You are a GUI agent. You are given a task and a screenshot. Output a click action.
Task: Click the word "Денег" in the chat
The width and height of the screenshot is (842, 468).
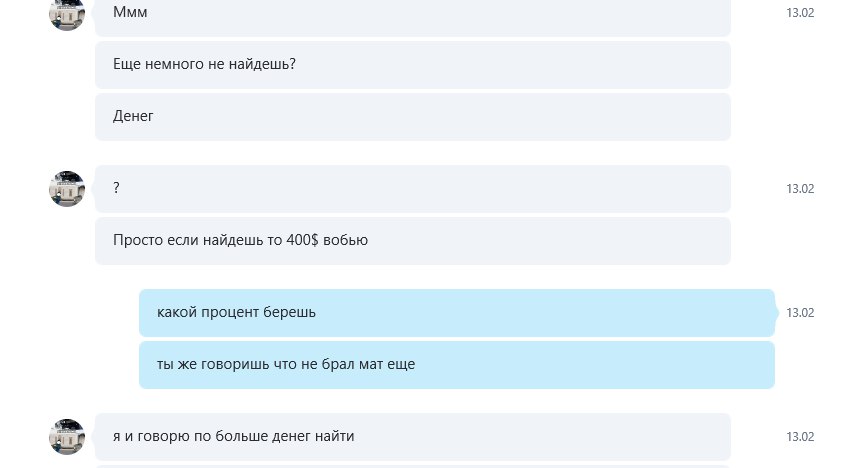[x=133, y=116]
